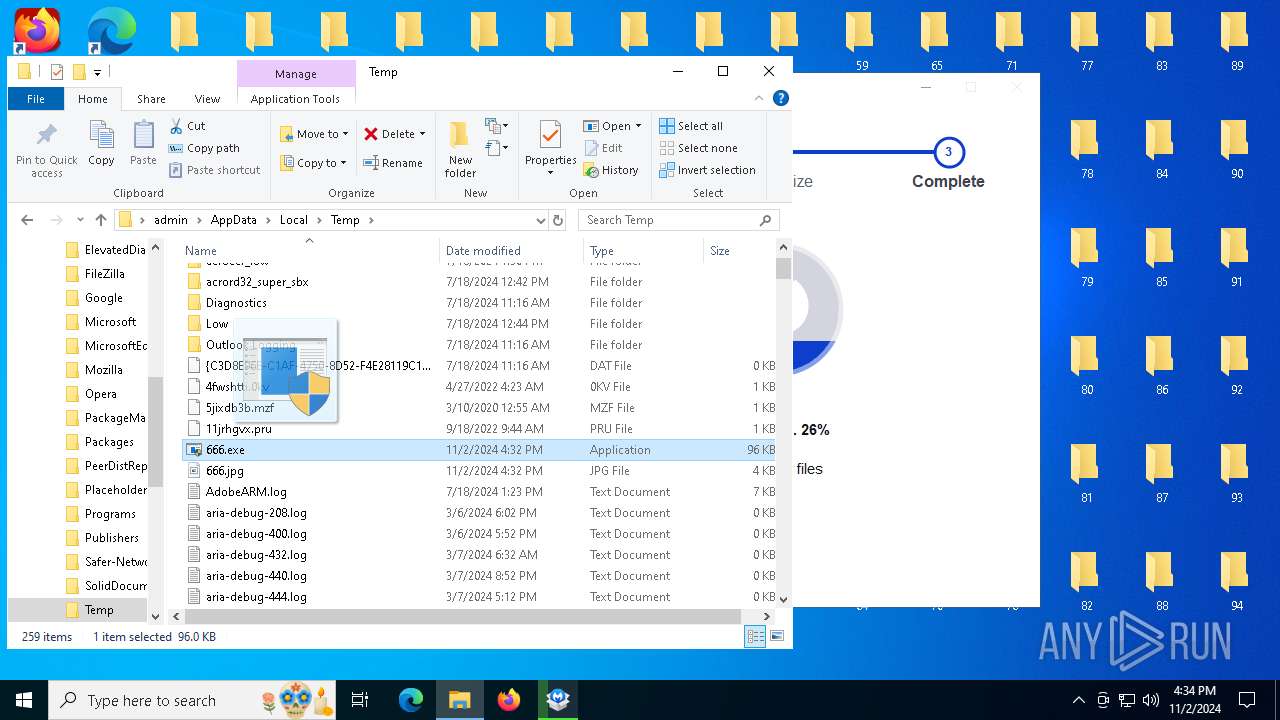Image resolution: width=1280 pixels, height=720 pixels.
Task: Go up one folder level arrow
Action: point(100,220)
